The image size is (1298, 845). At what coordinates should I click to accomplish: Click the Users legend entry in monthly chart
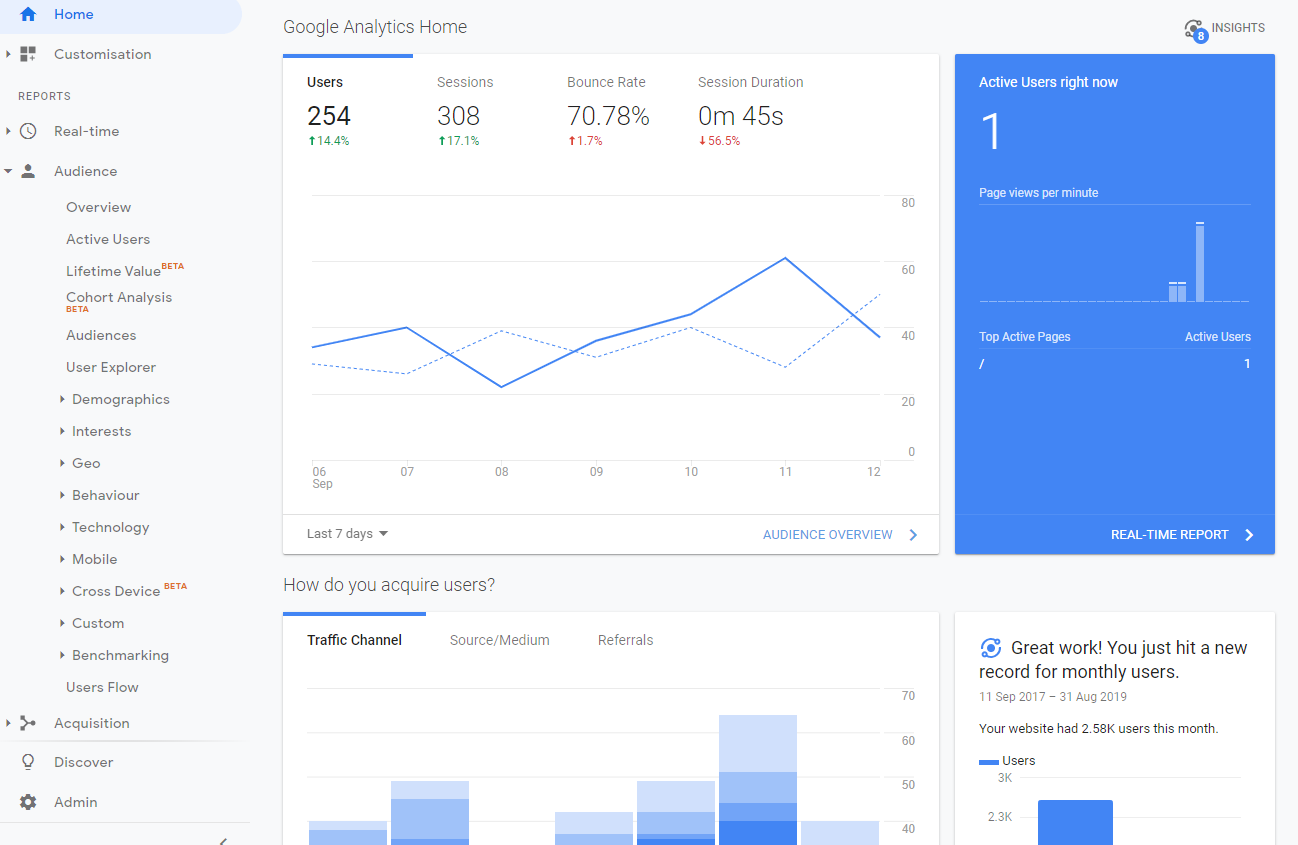[x=1007, y=761]
